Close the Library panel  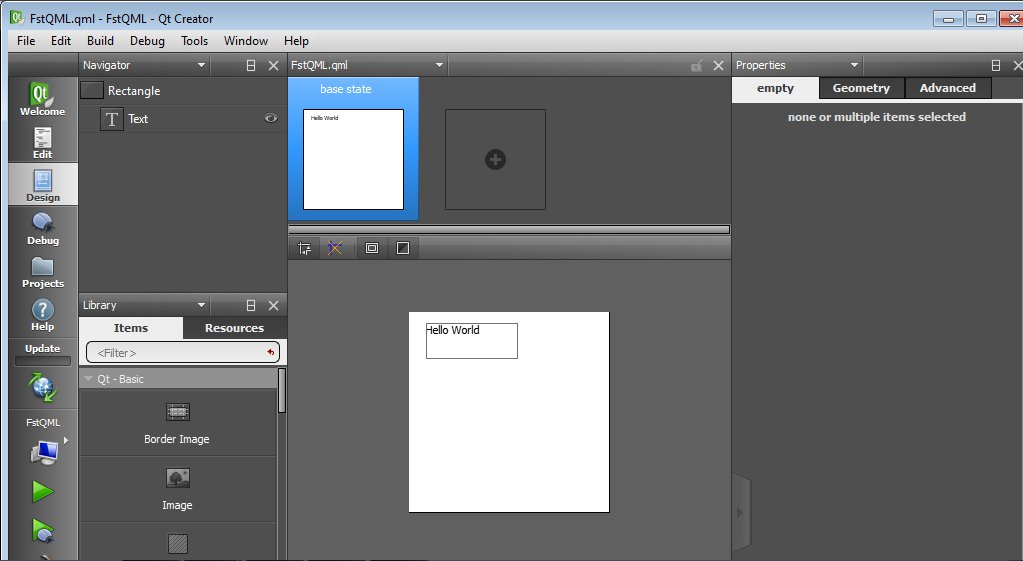tap(273, 305)
